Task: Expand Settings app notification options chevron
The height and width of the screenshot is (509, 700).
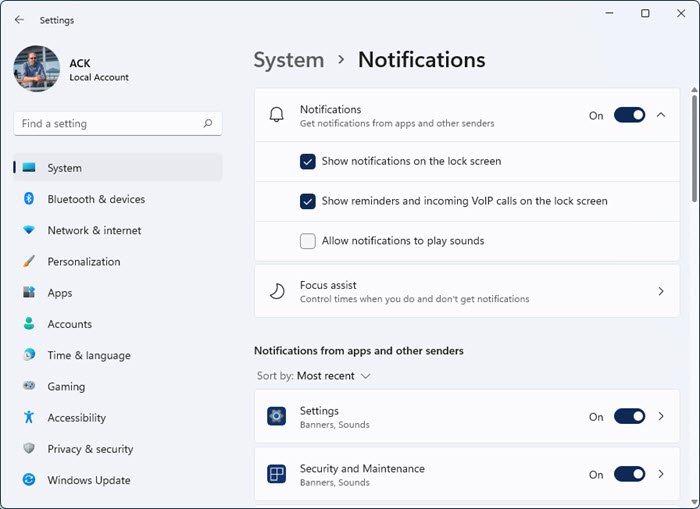Action: tap(661, 417)
